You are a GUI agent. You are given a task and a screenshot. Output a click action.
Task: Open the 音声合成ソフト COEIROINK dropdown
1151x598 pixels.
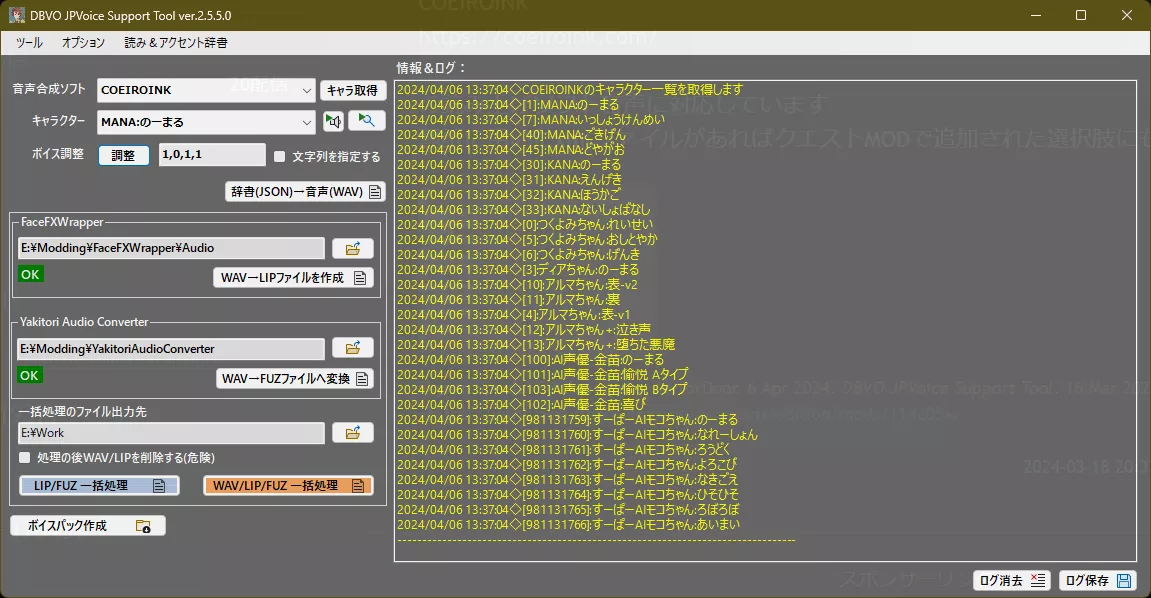(x=206, y=90)
